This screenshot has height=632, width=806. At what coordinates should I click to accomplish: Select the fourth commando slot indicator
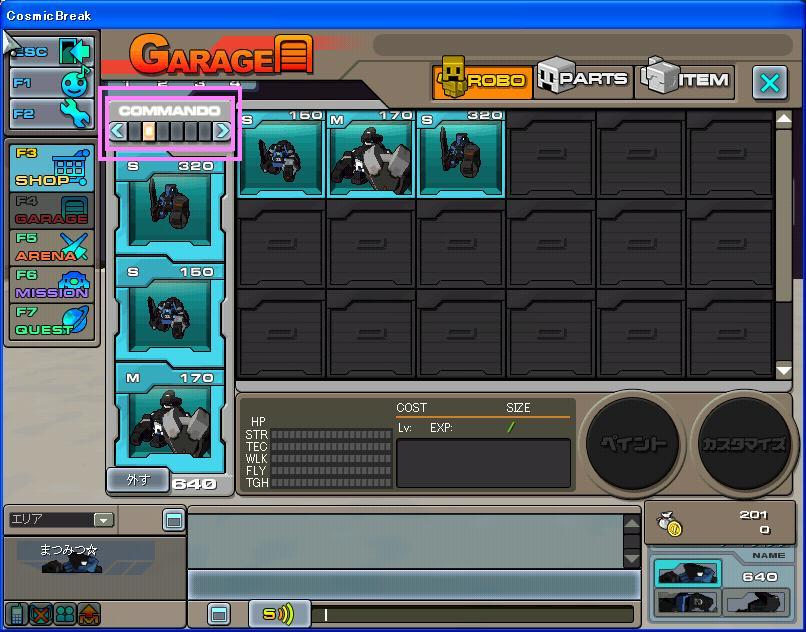click(177, 131)
